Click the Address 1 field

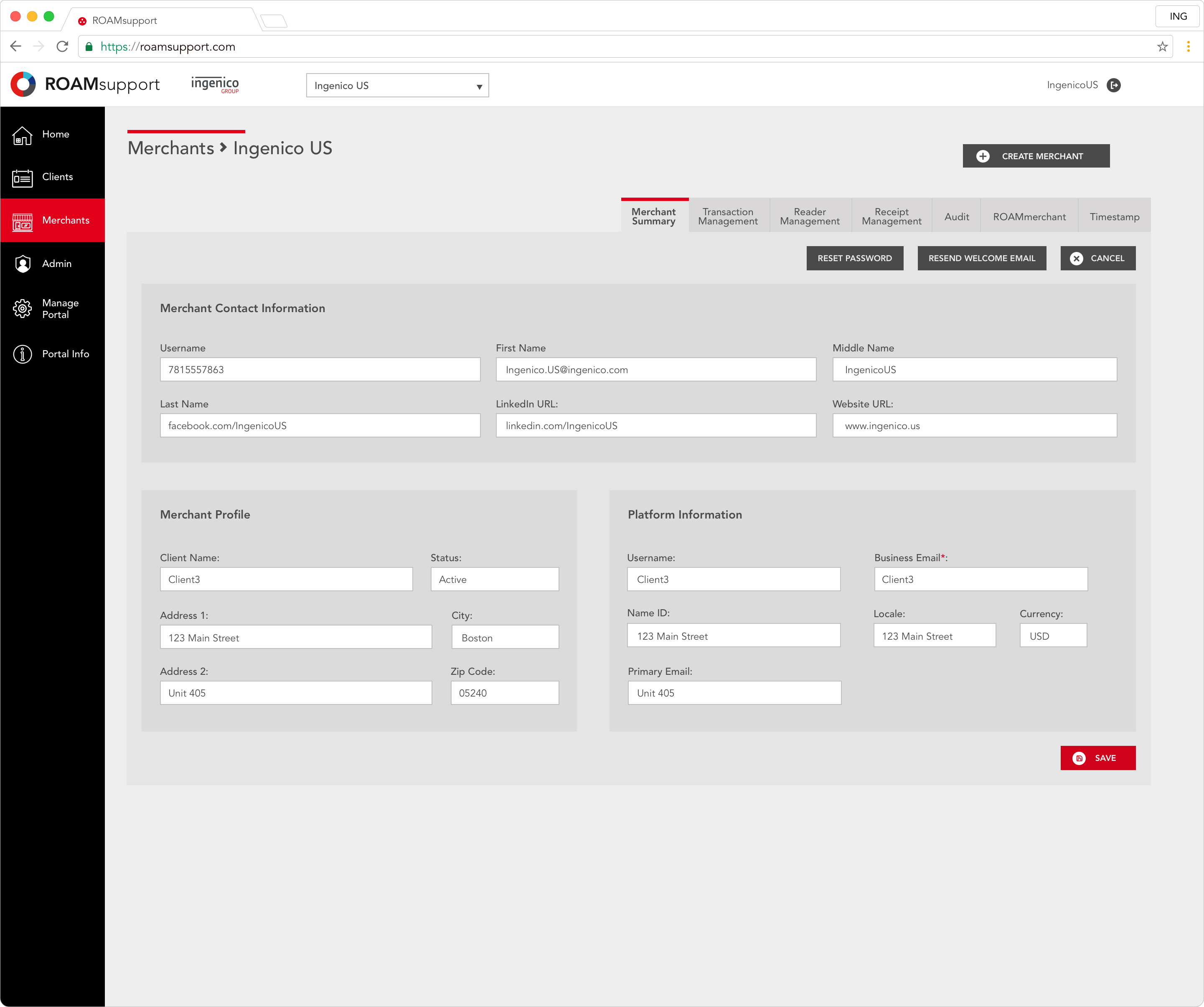[x=296, y=638]
